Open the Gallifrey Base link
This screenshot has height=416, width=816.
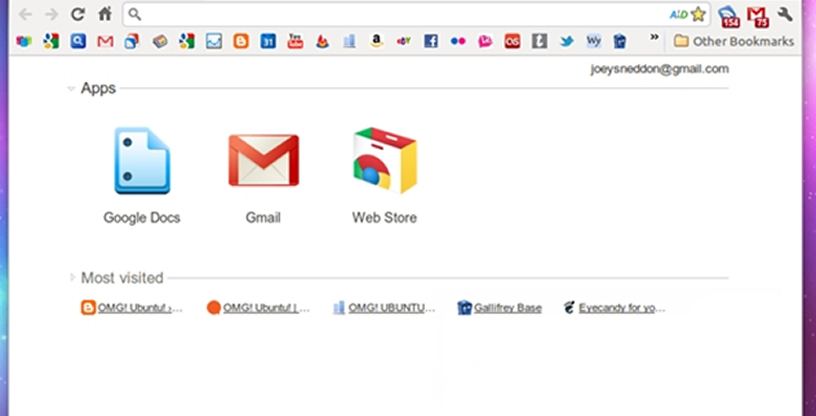500,308
